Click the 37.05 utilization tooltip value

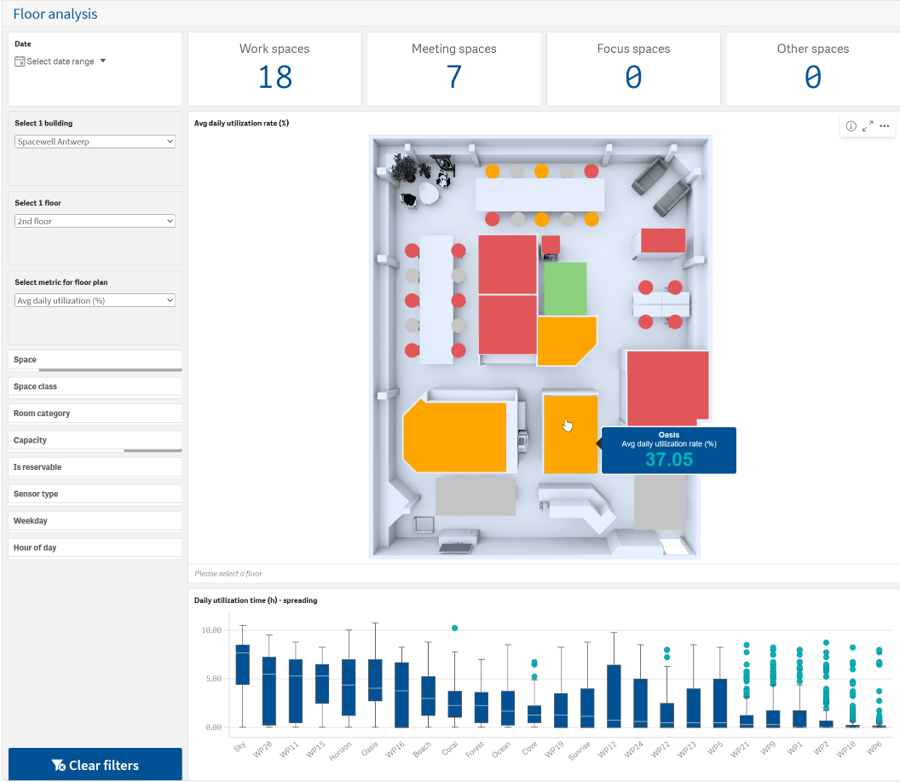coord(669,459)
